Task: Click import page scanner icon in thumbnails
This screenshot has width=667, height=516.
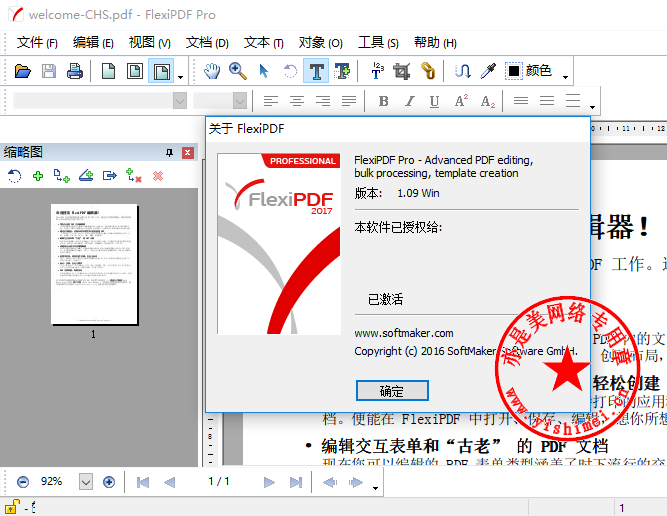Action: pos(86,176)
